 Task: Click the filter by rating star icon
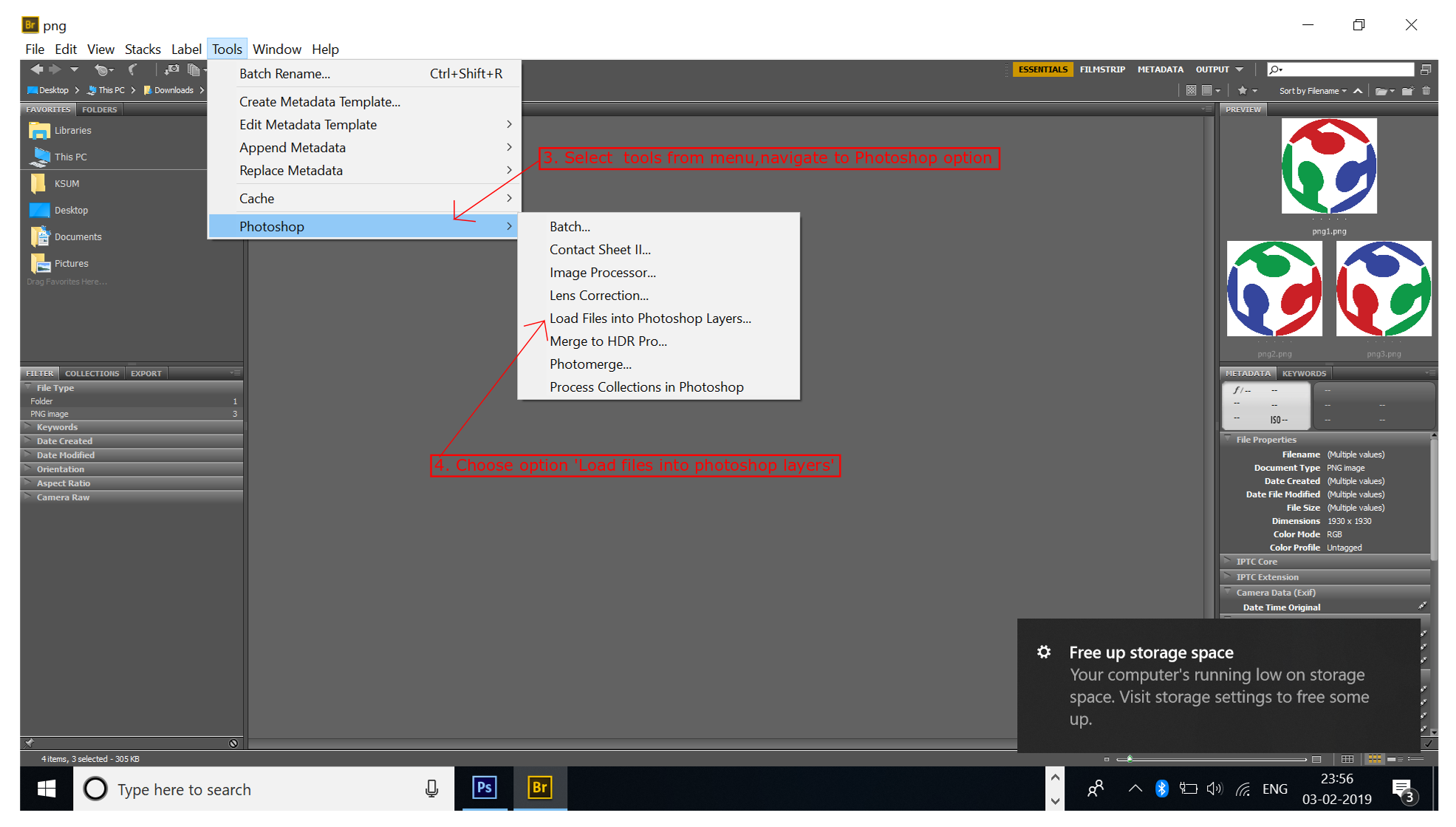[x=1243, y=91]
